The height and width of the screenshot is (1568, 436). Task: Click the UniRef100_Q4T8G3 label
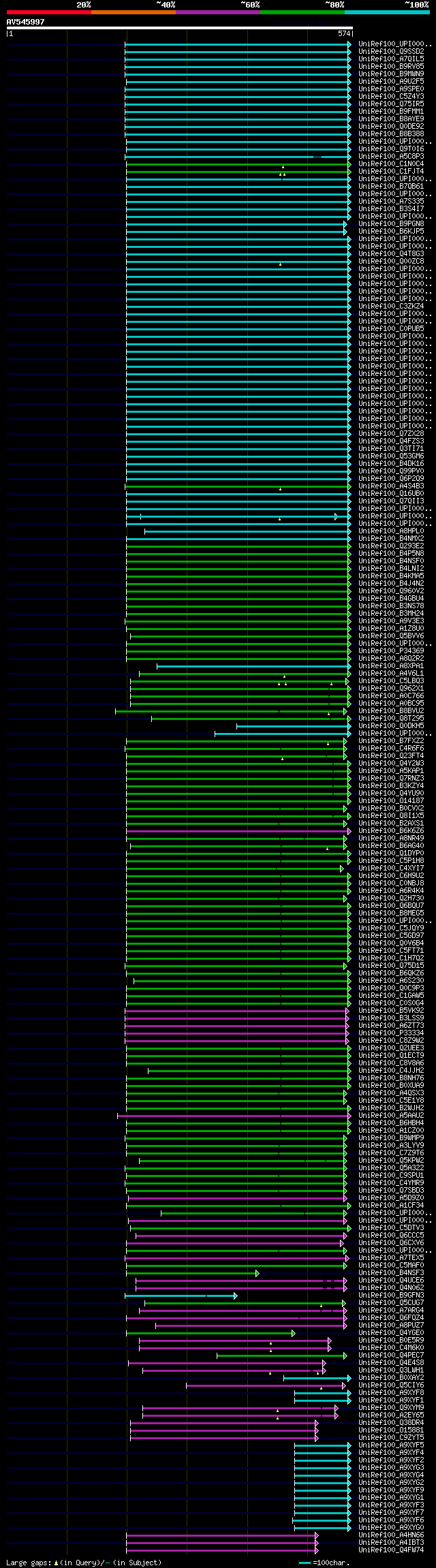[391, 253]
